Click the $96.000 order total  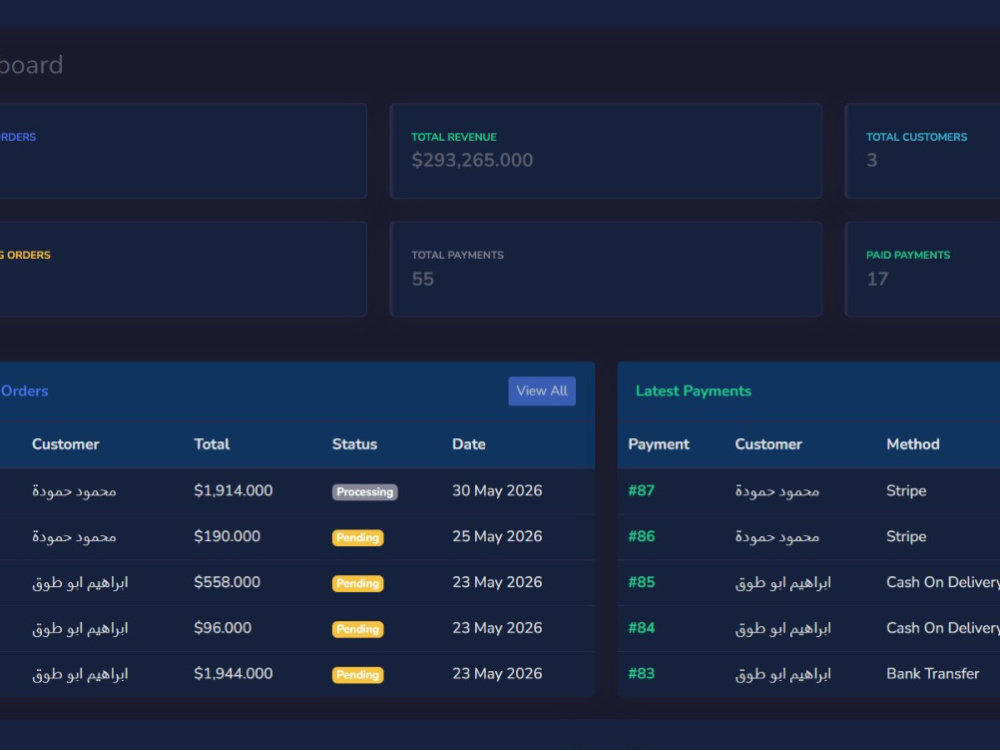tap(223, 628)
